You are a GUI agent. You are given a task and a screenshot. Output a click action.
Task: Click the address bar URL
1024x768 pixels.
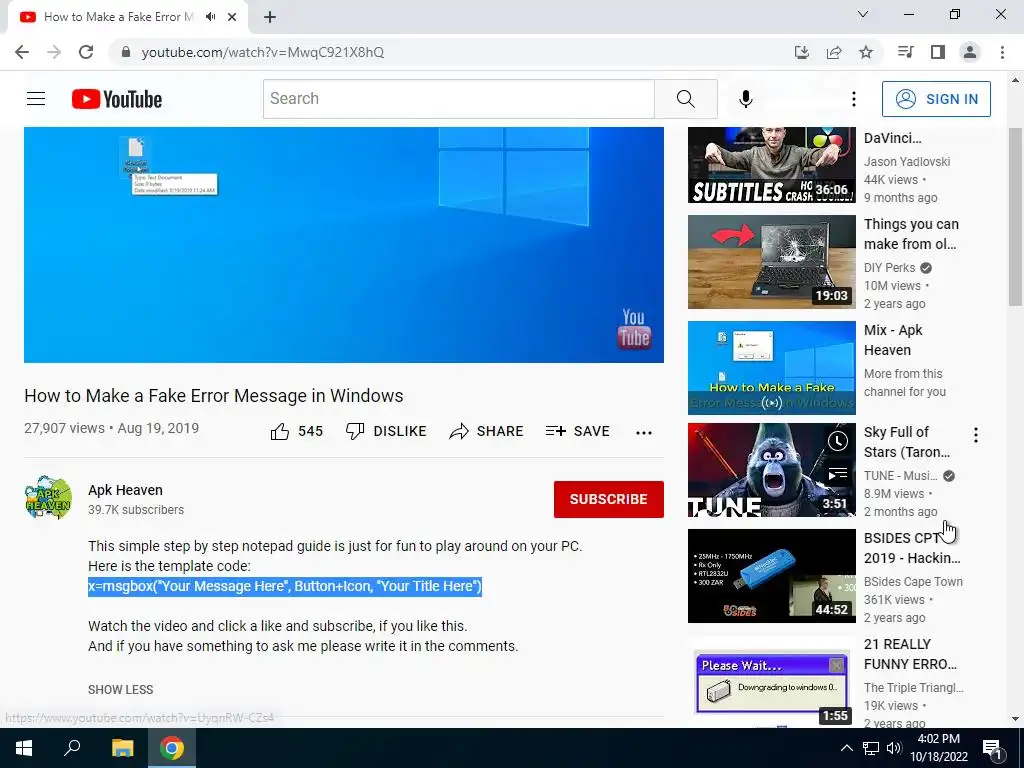[x=263, y=52]
